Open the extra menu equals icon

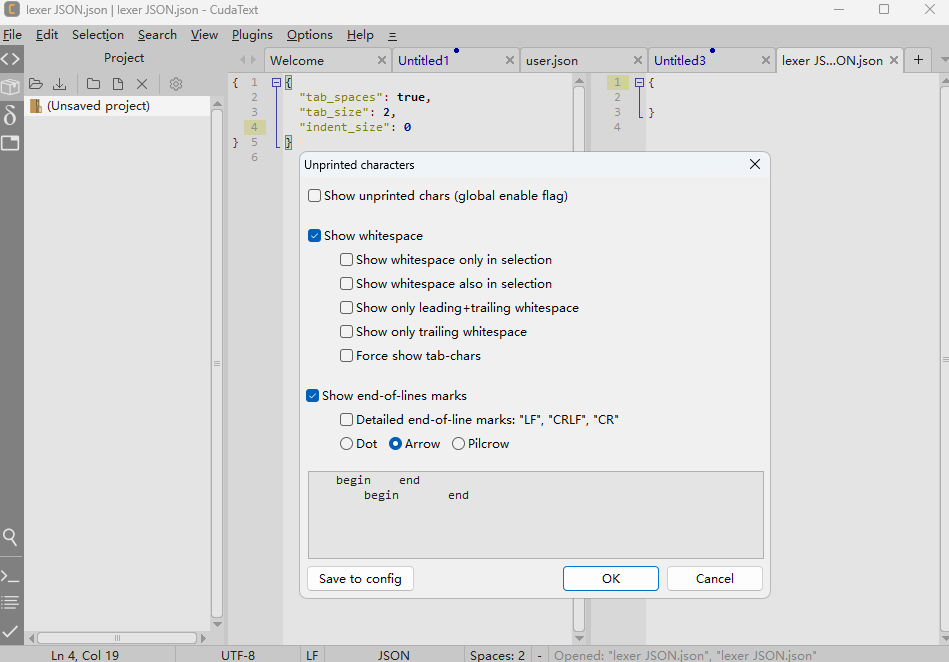[392, 36]
